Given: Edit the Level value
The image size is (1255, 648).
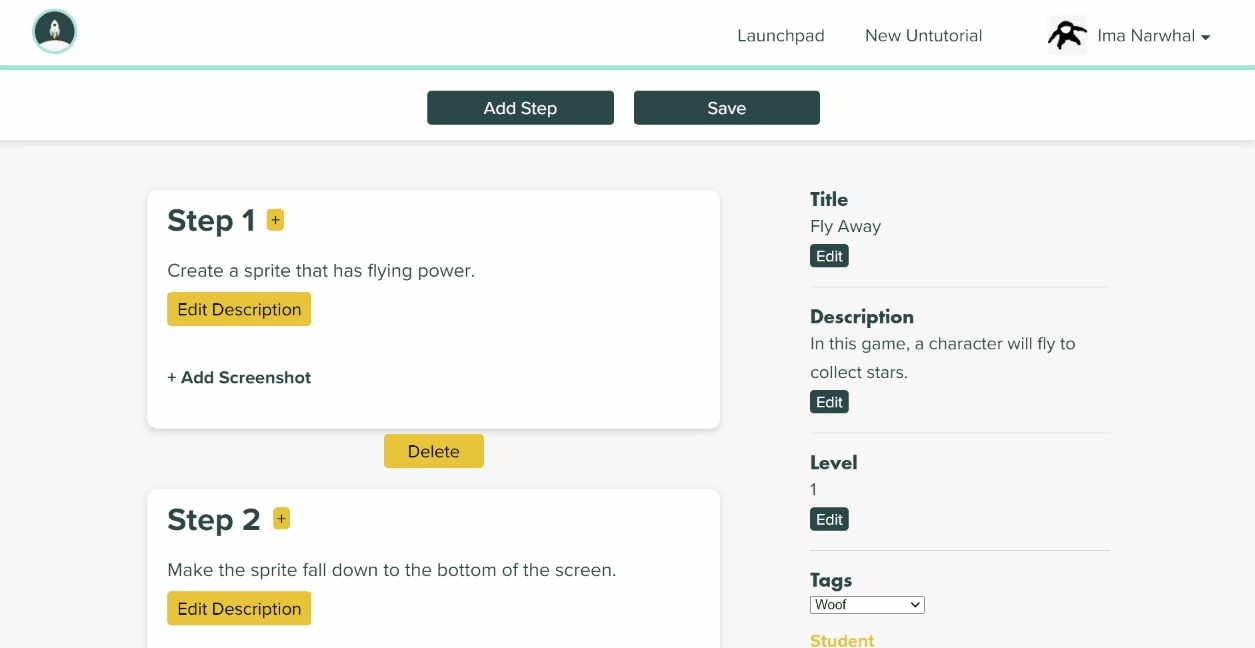Looking at the screenshot, I should (829, 520).
